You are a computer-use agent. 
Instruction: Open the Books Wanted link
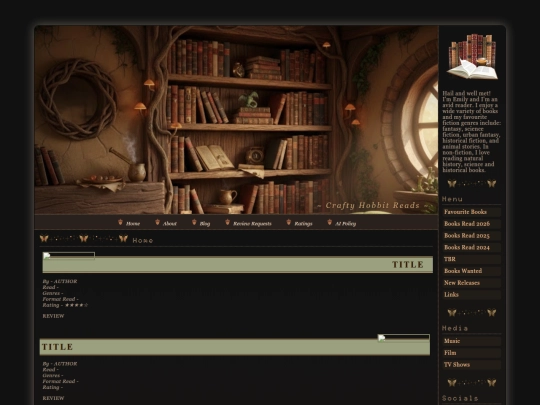[471, 271]
